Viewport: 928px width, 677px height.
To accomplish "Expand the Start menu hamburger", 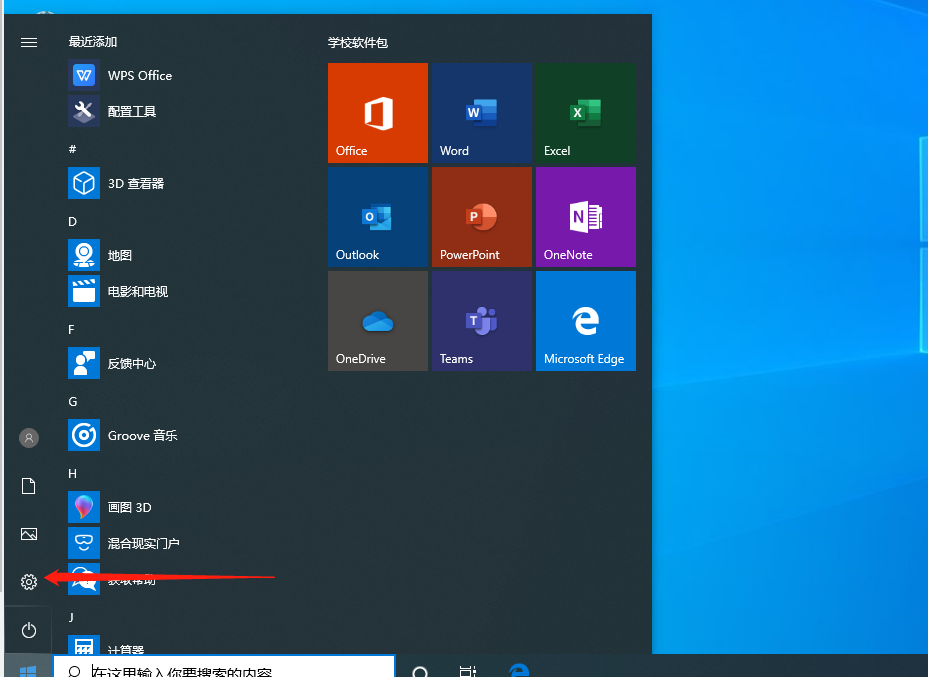I will tap(28, 42).
